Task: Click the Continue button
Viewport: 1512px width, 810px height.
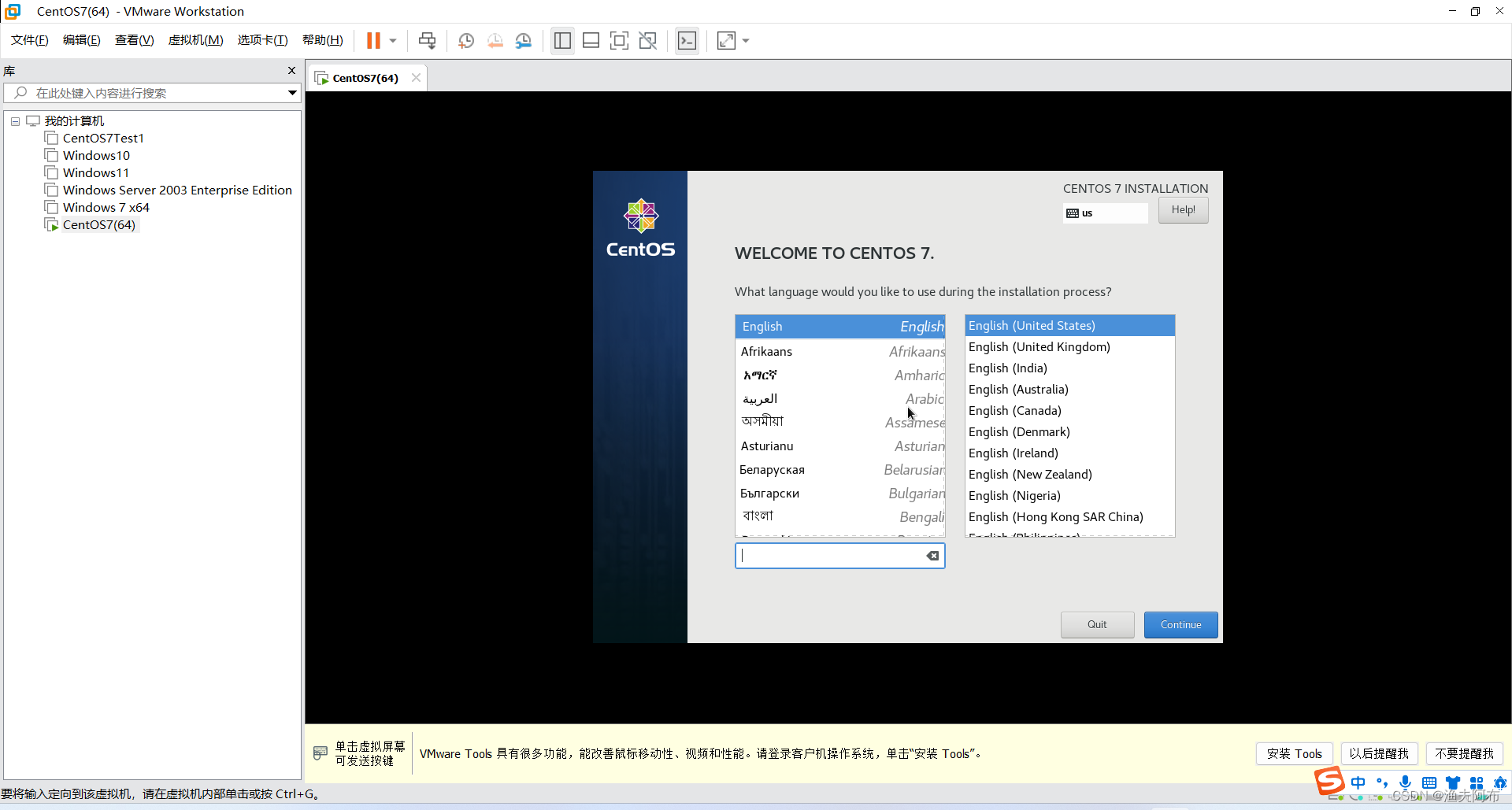Action: 1180,624
